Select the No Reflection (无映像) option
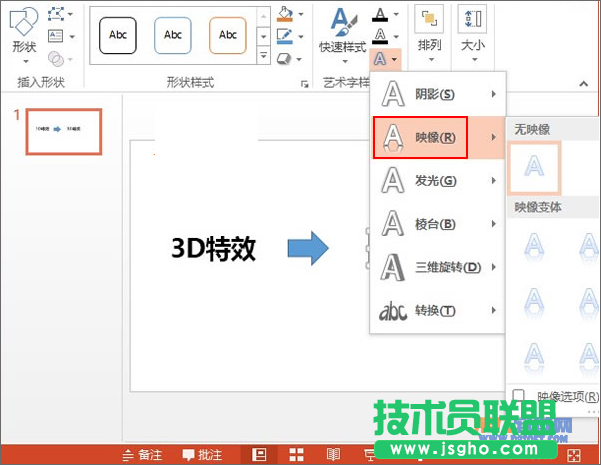601x465 pixels. 534,168
